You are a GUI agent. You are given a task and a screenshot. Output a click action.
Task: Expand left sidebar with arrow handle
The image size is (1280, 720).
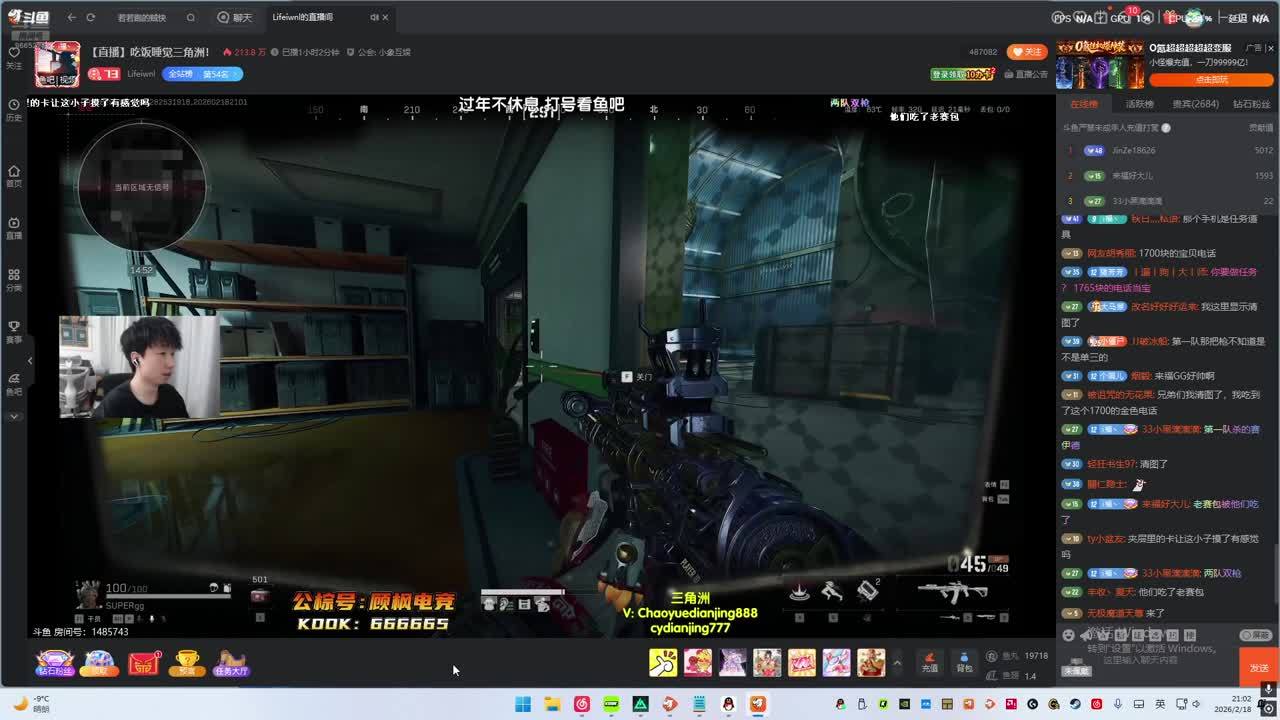[30, 360]
